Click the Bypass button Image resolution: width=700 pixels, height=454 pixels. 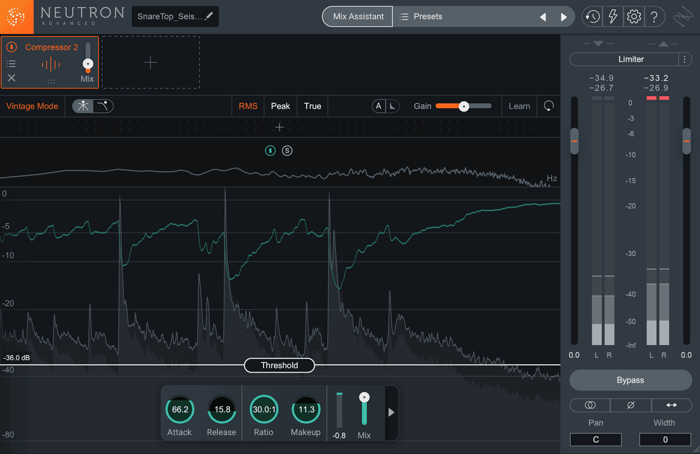[x=630, y=380]
